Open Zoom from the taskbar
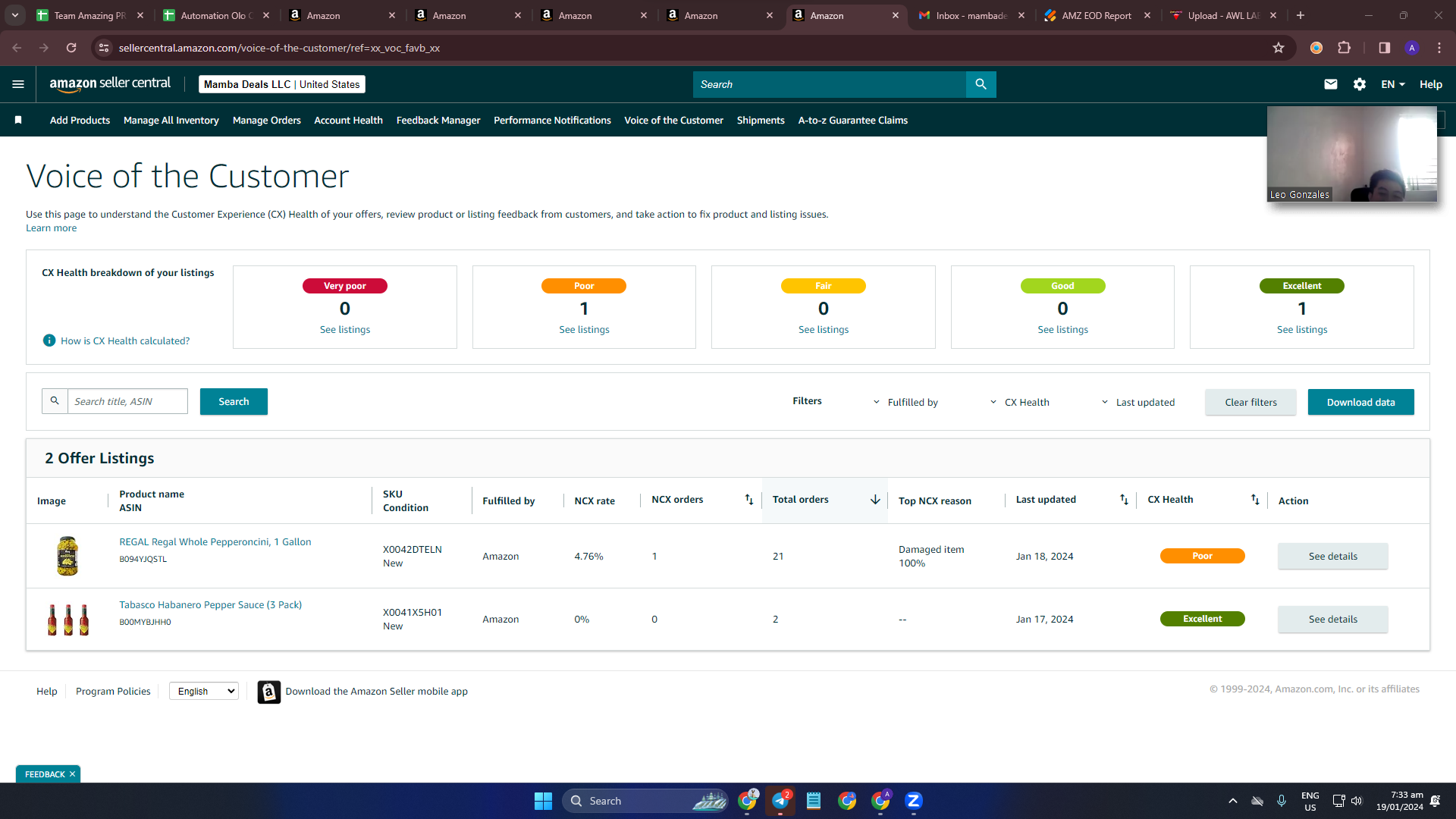The width and height of the screenshot is (1456, 819). pyautogui.click(x=914, y=801)
